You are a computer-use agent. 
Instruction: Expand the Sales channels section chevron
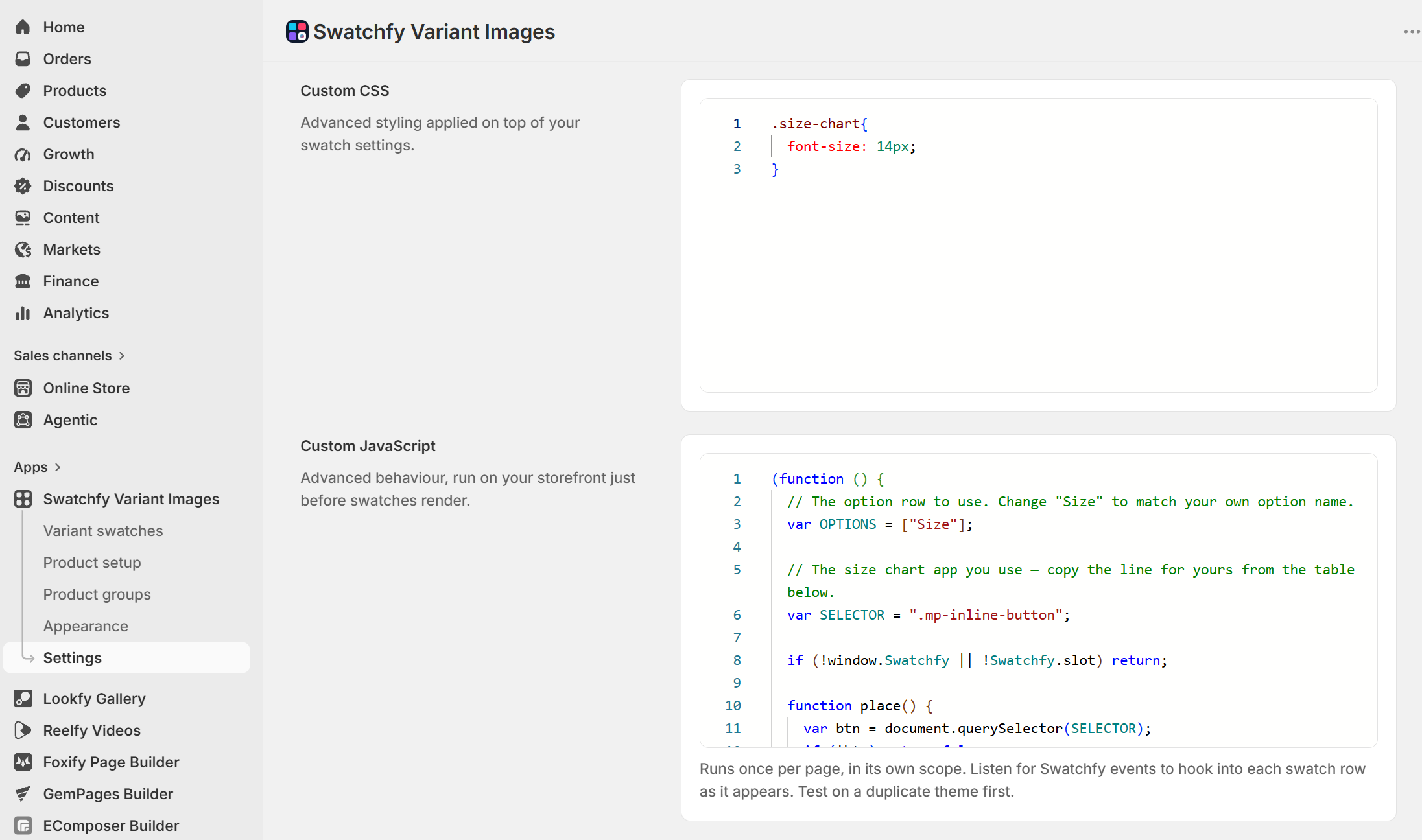tap(122, 356)
